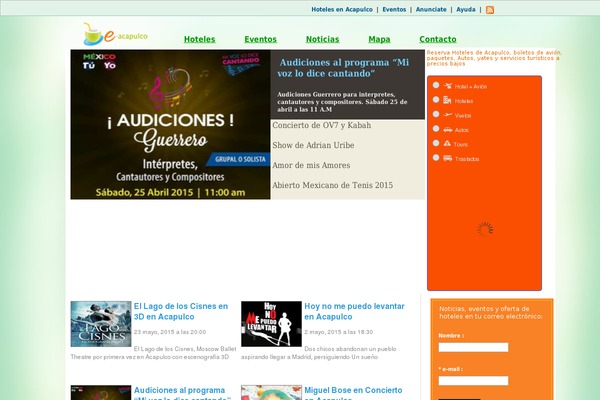Open Abierto Mexicano de Tenis 2015 headline
Screen dimensions: 600x400
coord(332,185)
